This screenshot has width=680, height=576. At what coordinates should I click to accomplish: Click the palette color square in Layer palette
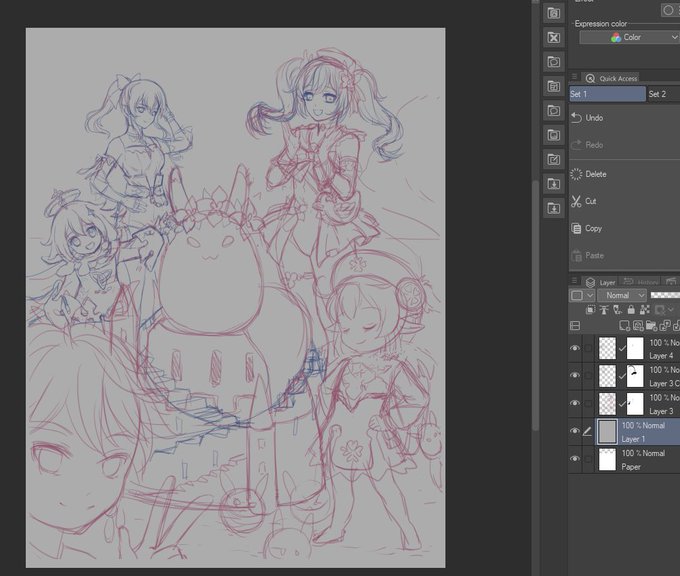click(x=577, y=295)
